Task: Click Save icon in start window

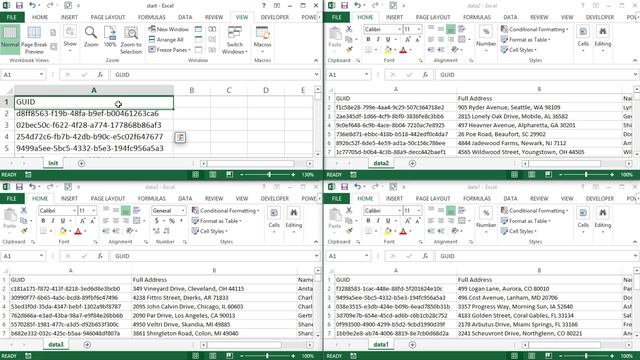Action: pyautogui.click(x=19, y=5)
